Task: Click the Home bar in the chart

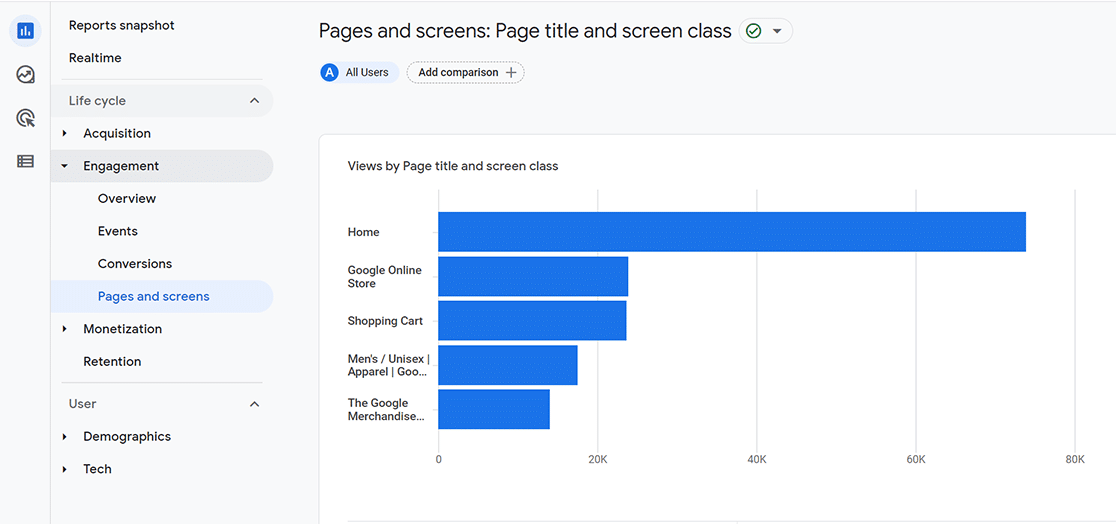Action: click(x=732, y=232)
